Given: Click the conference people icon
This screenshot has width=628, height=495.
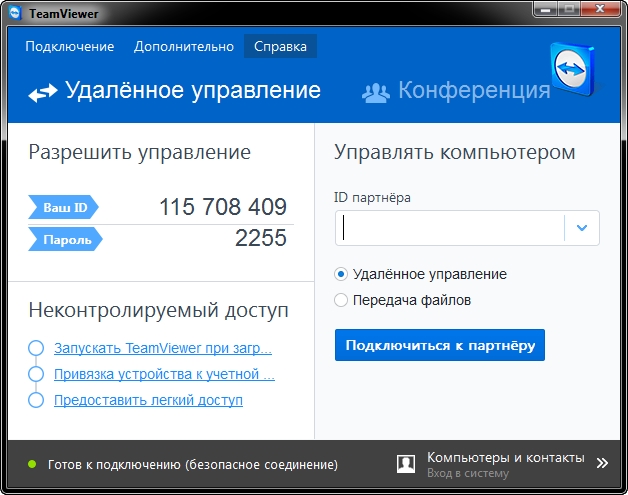Looking at the screenshot, I should [x=375, y=93].
